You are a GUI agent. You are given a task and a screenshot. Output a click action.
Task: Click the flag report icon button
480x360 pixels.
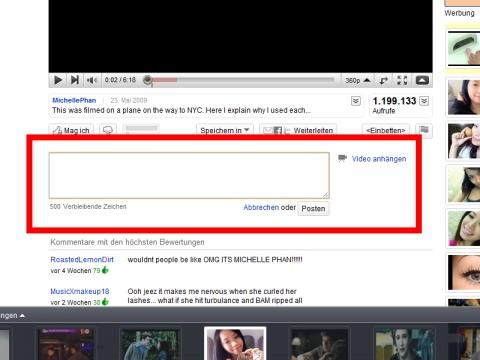(x=424, y=130)
